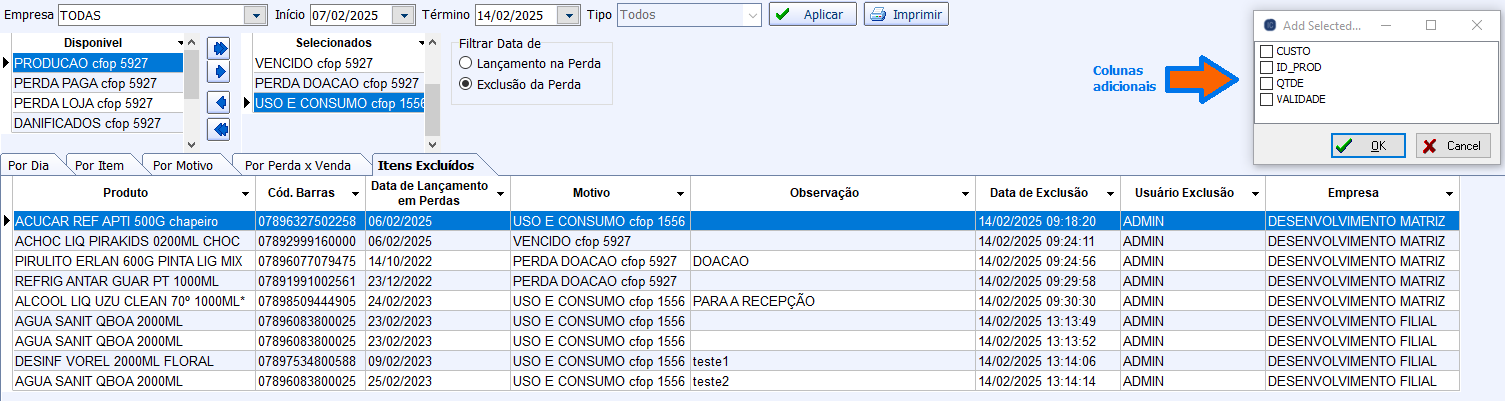1505x401 pixels.
Task: Click the single left arrow remove button
Action: coord(218,102)
